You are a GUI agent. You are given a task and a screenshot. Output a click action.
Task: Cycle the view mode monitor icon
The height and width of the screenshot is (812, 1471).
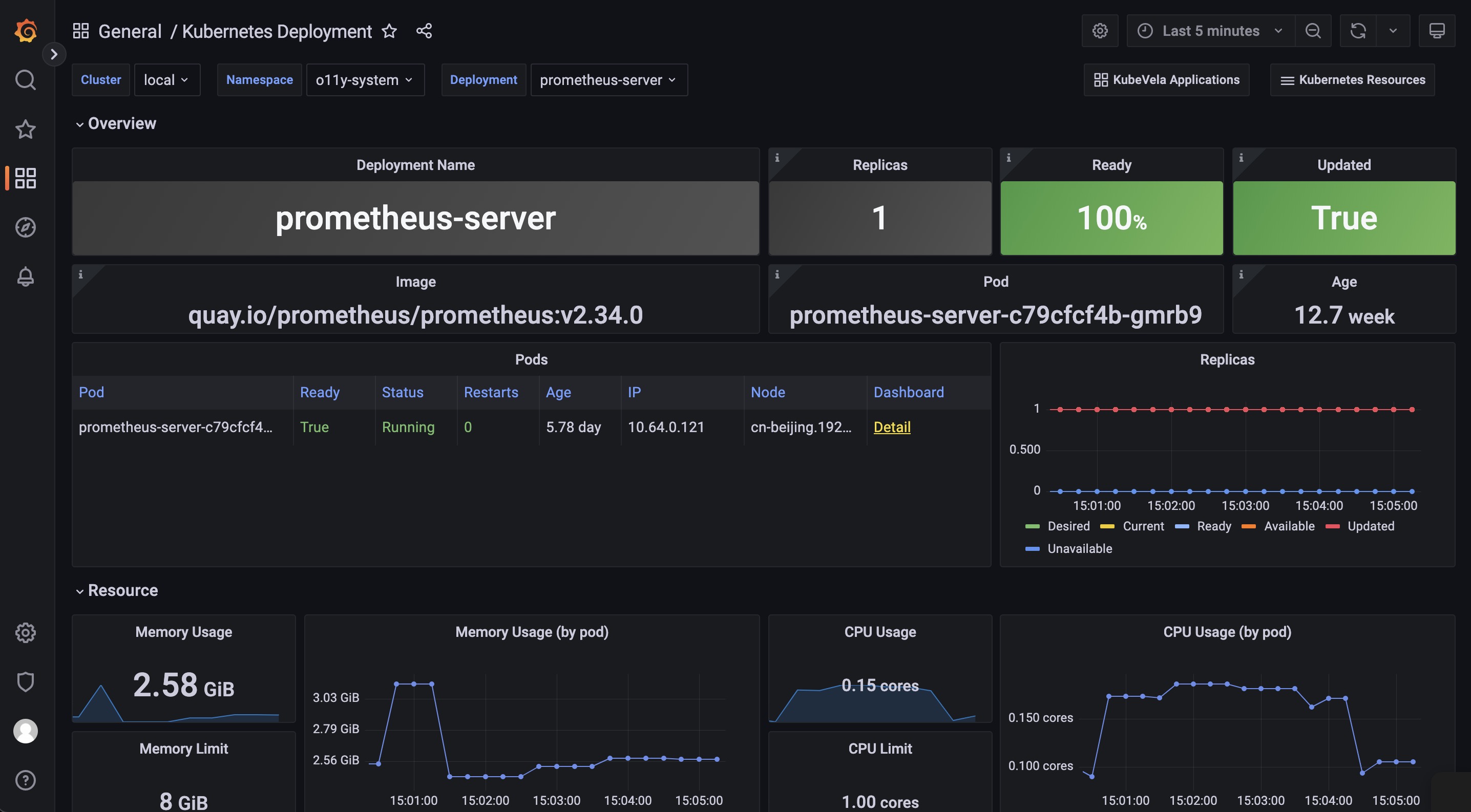[1437, 31]
